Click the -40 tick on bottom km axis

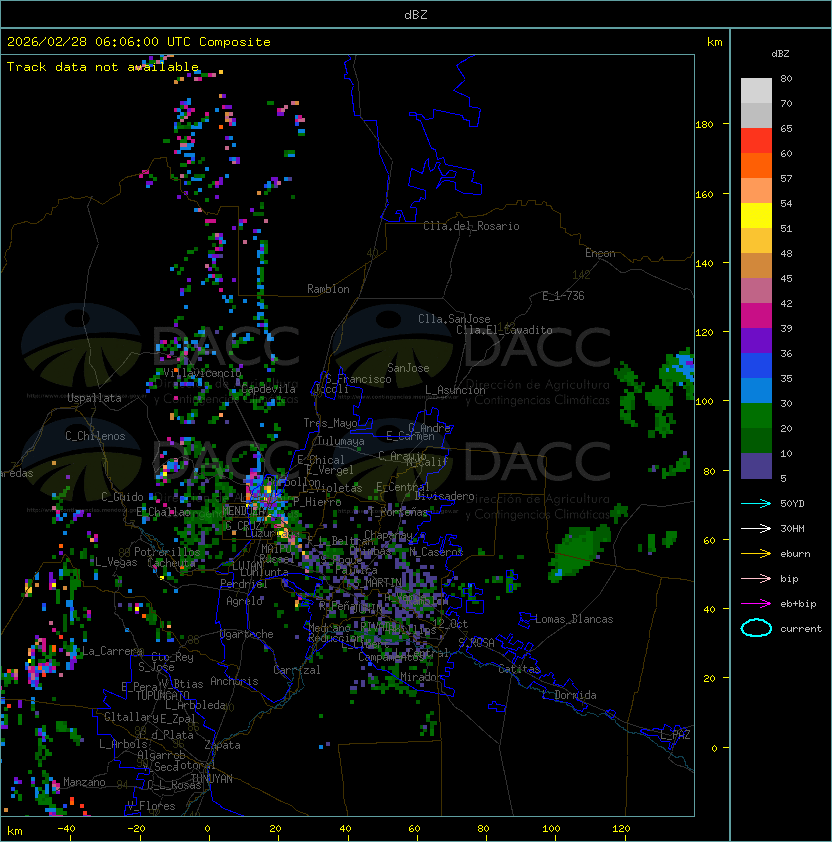click(66, 829)
